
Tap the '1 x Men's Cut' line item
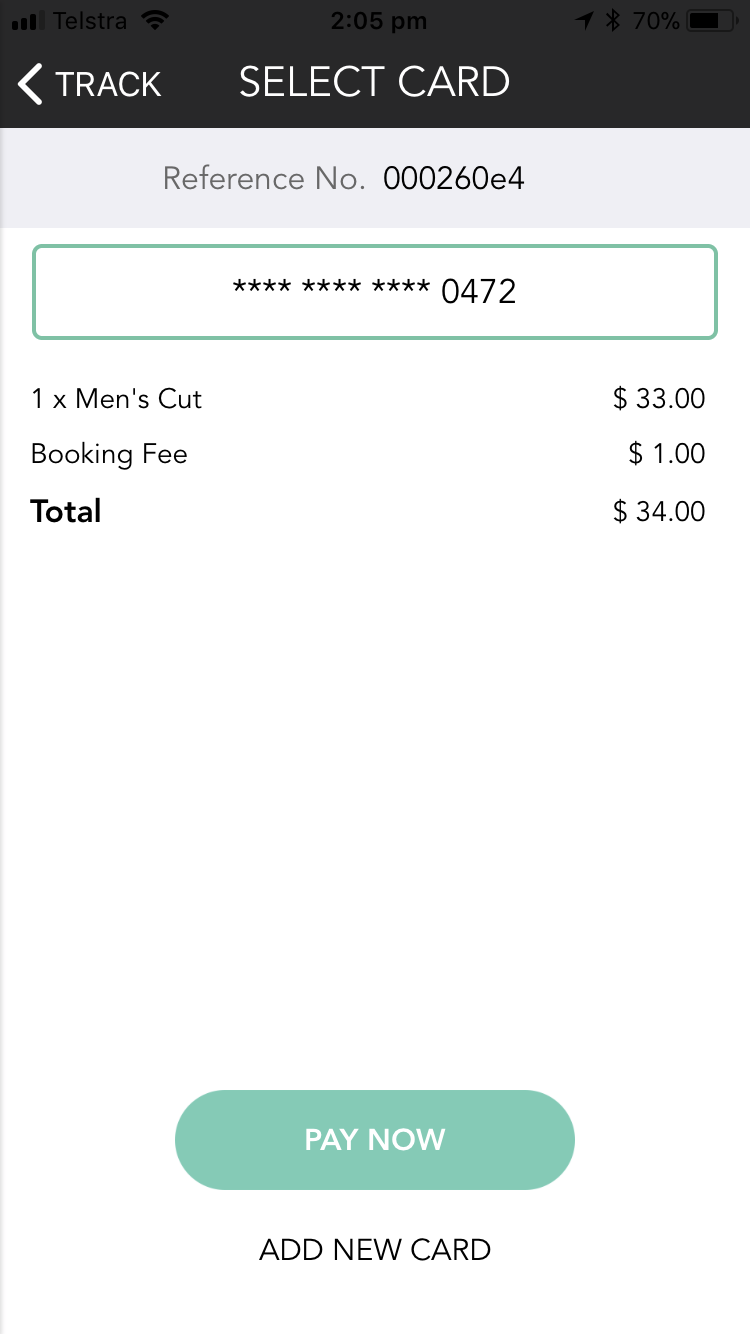[x=117, y=399]
